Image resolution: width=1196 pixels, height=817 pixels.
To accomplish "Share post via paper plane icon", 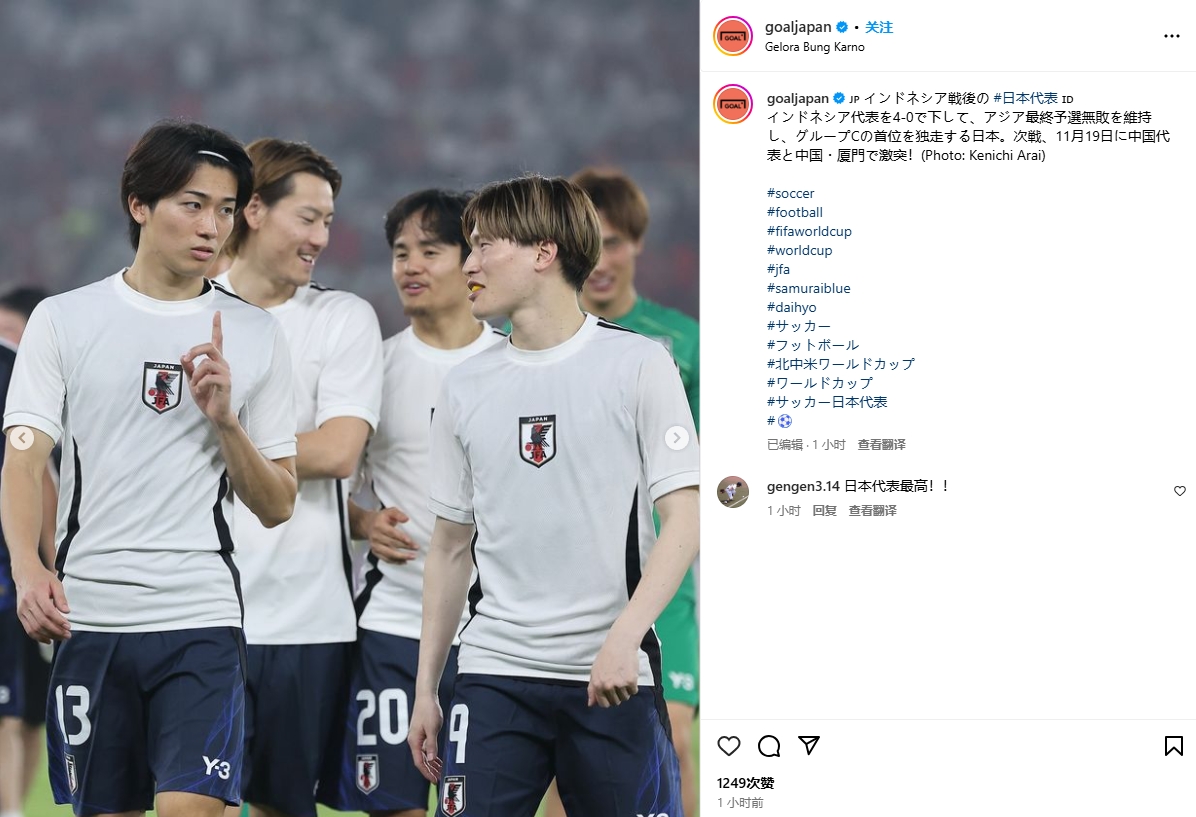I will pyautogui.click(x=809, y=745).
